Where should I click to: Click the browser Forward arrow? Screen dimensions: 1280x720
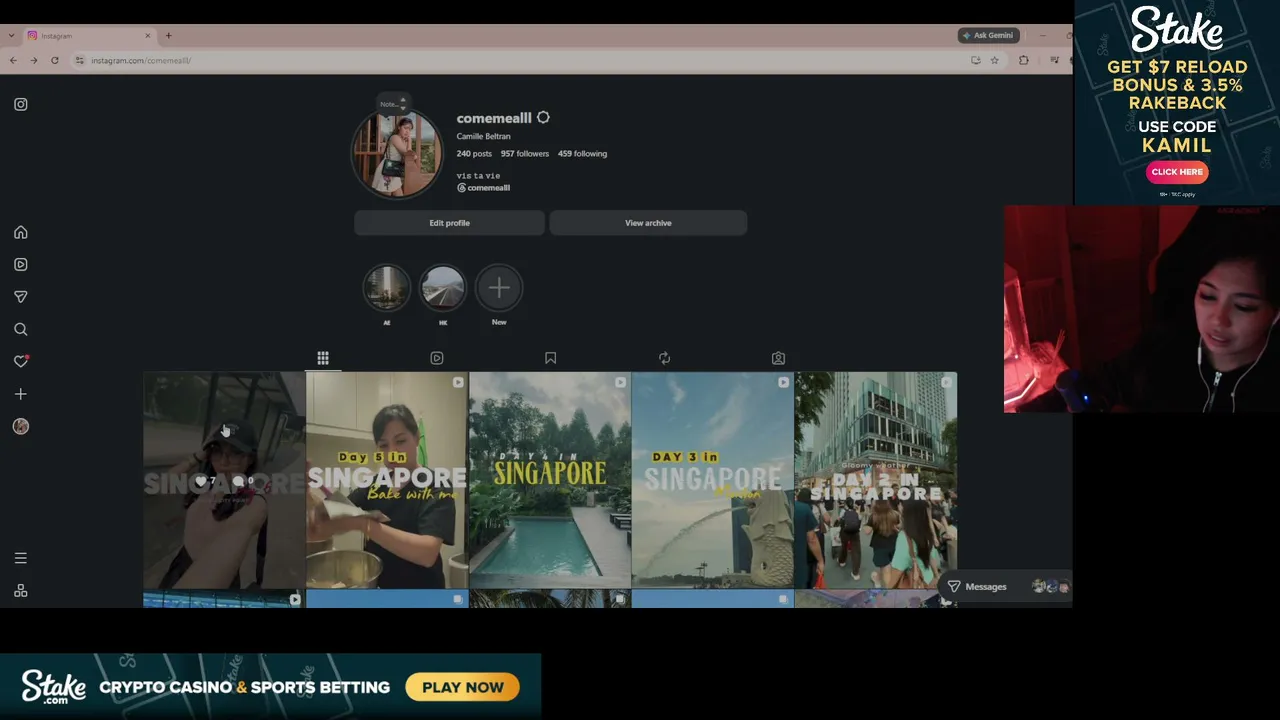[x=34, y=60]
